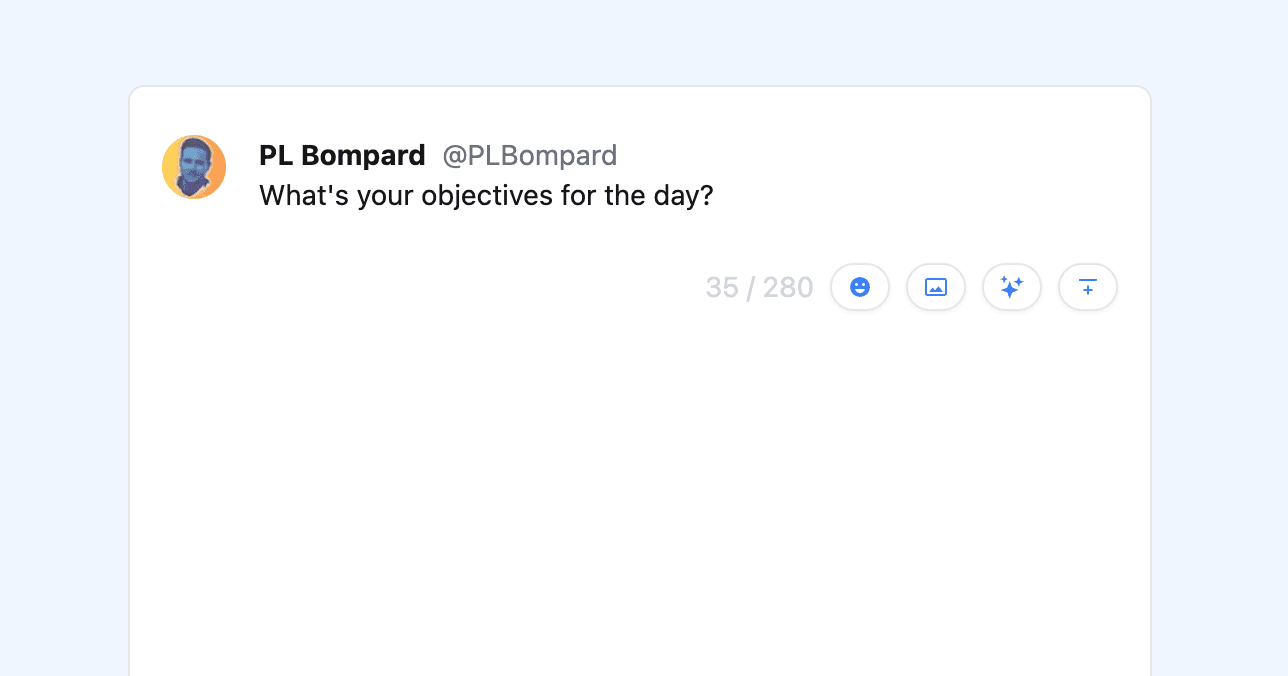The image size is (1288, 676).
Task: Click the 35 / 280 character counter
Action: [759, 288]
